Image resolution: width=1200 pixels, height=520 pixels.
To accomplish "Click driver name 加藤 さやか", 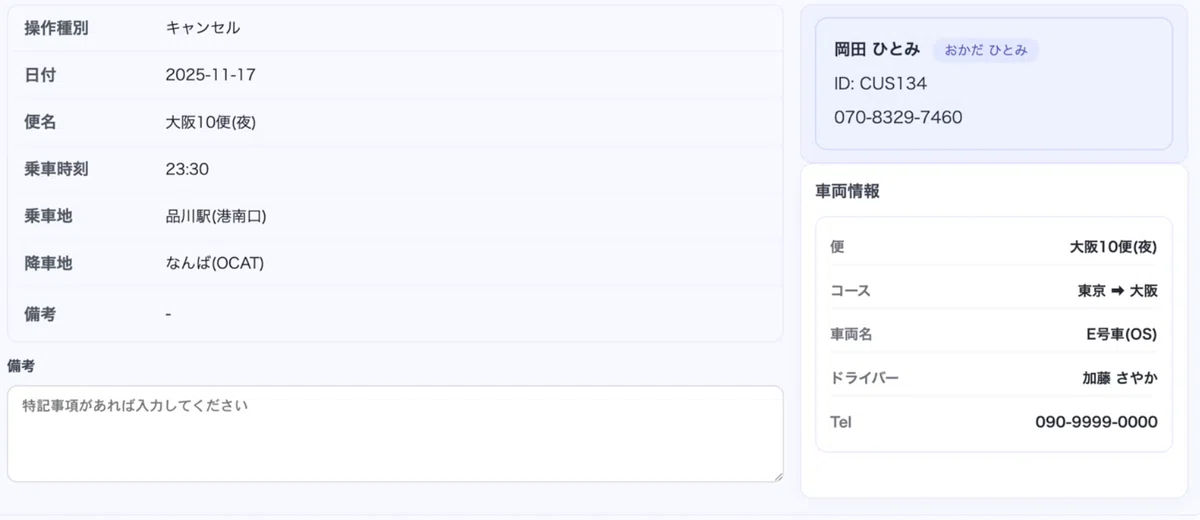I will click(1120, 378).
